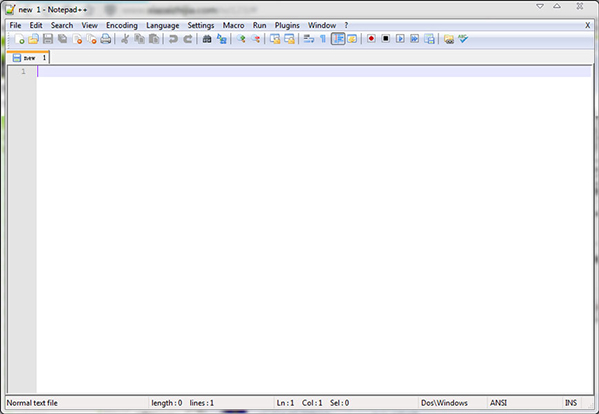Open the user defined language dialog icon

click(352, 39)
